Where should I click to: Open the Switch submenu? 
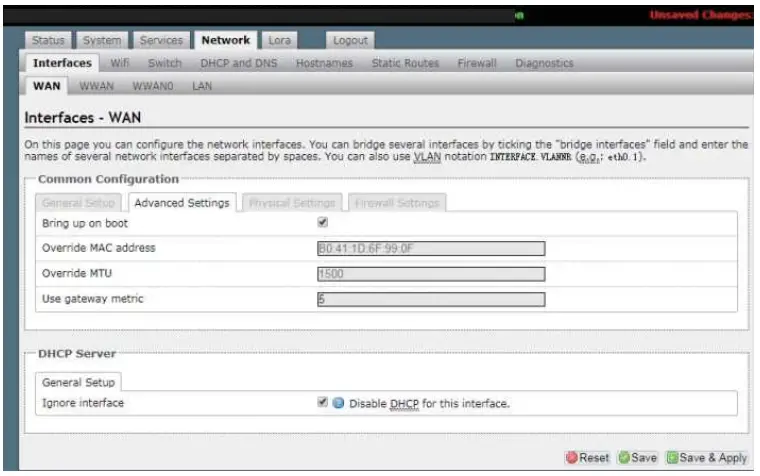(165, 63)
